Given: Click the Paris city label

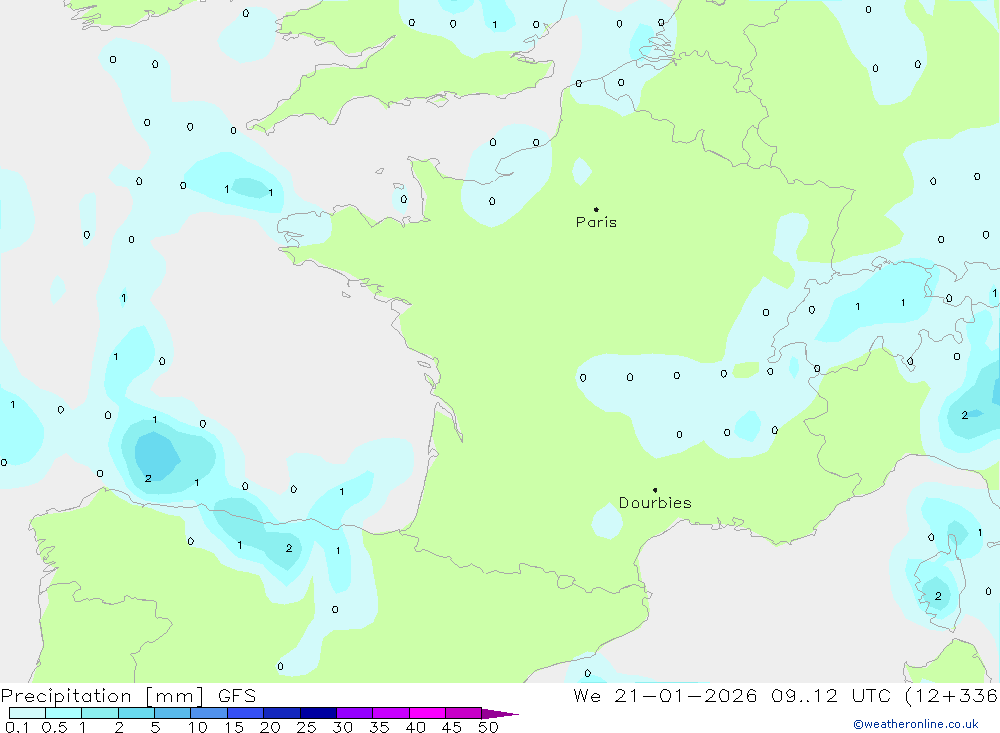Looking at the screenshot, I should (x=596, y=222).
